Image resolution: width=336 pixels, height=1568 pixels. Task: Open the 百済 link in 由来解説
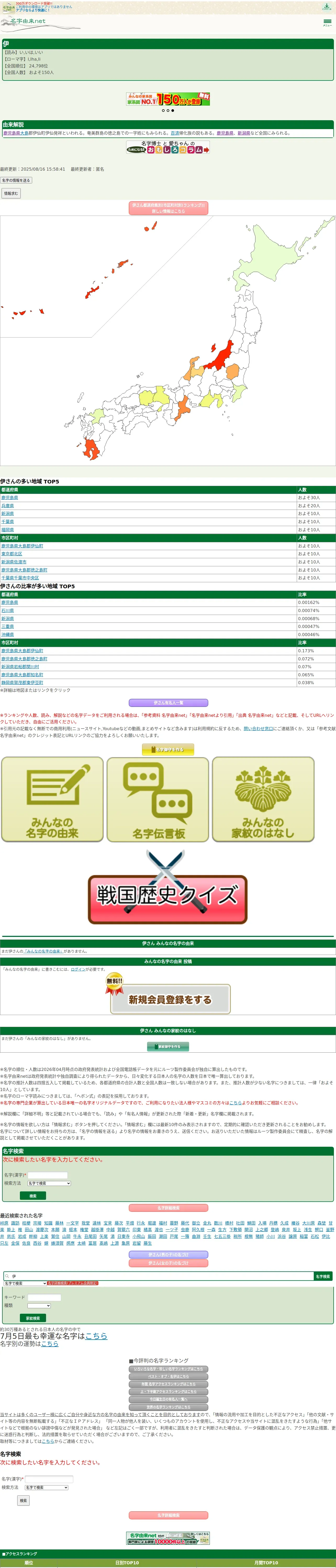175,133
